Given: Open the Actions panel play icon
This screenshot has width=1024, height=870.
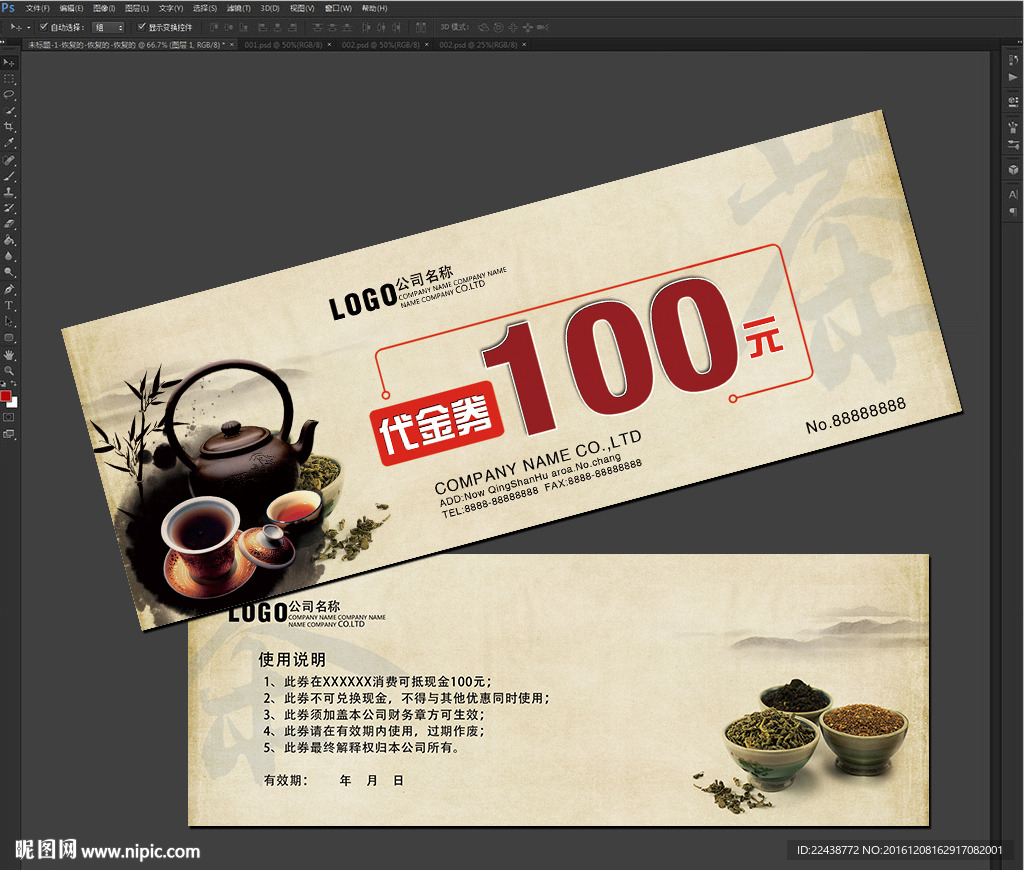Looking at the screenshot, I should point(1013,77).
